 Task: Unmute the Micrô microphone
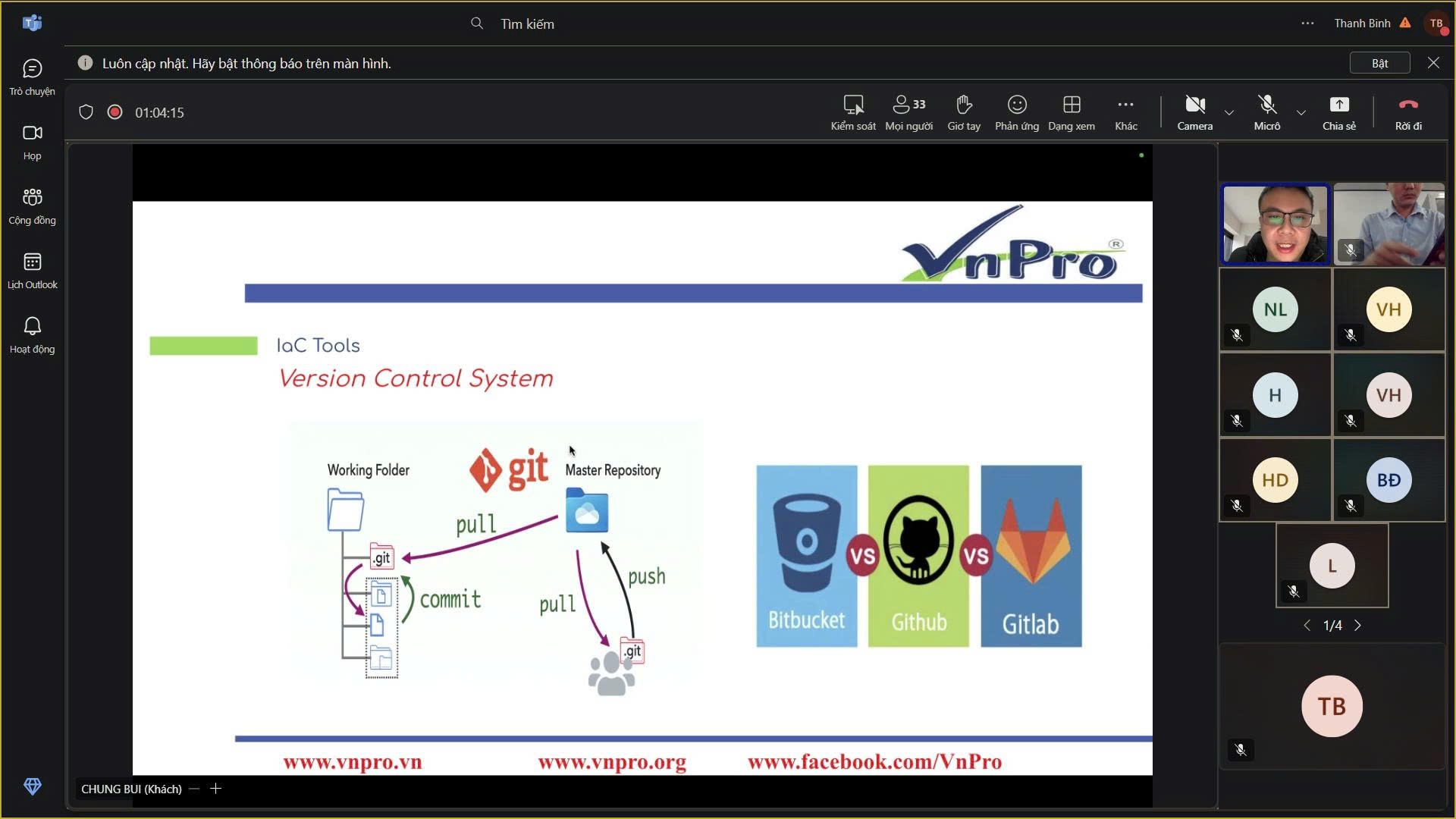[x=1266, y=112]
